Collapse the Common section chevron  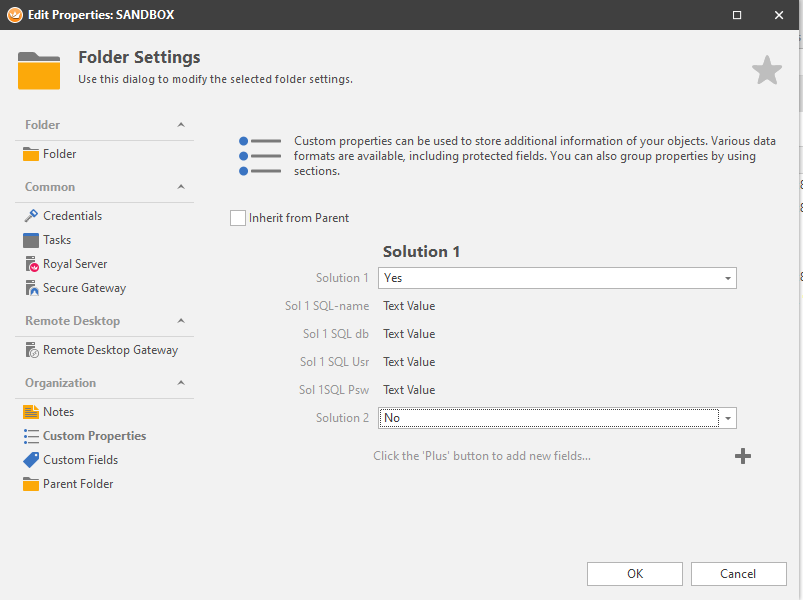181,187
